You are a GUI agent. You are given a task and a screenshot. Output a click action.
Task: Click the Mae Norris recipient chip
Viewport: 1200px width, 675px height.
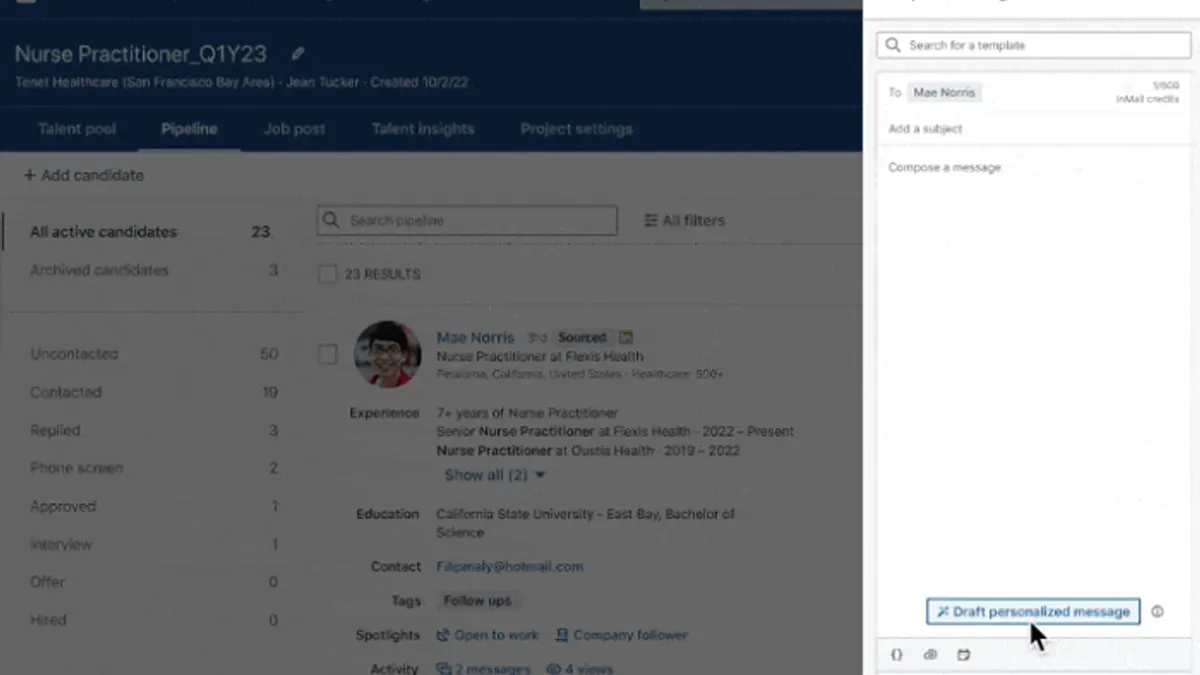pyautogui.click(x=944, y=92)
